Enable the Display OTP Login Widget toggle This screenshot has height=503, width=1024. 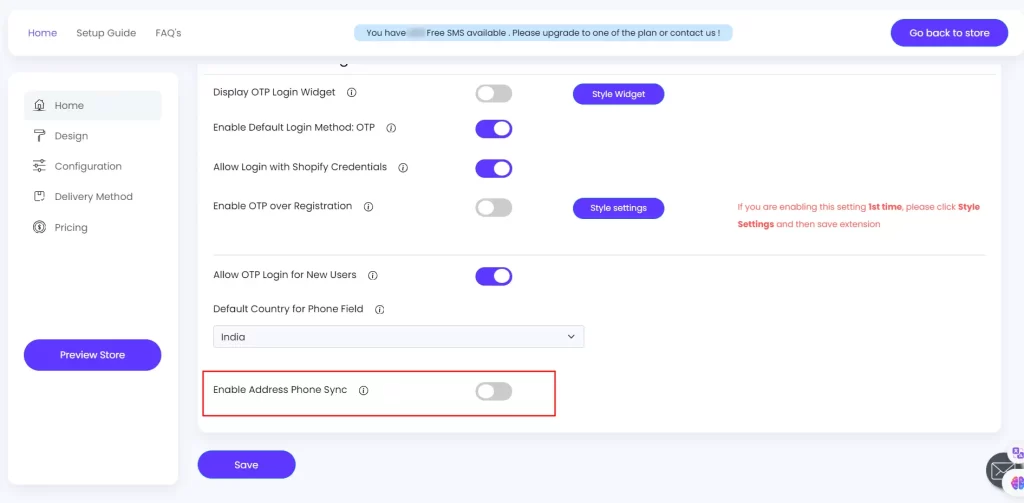[x=493, y=93]
